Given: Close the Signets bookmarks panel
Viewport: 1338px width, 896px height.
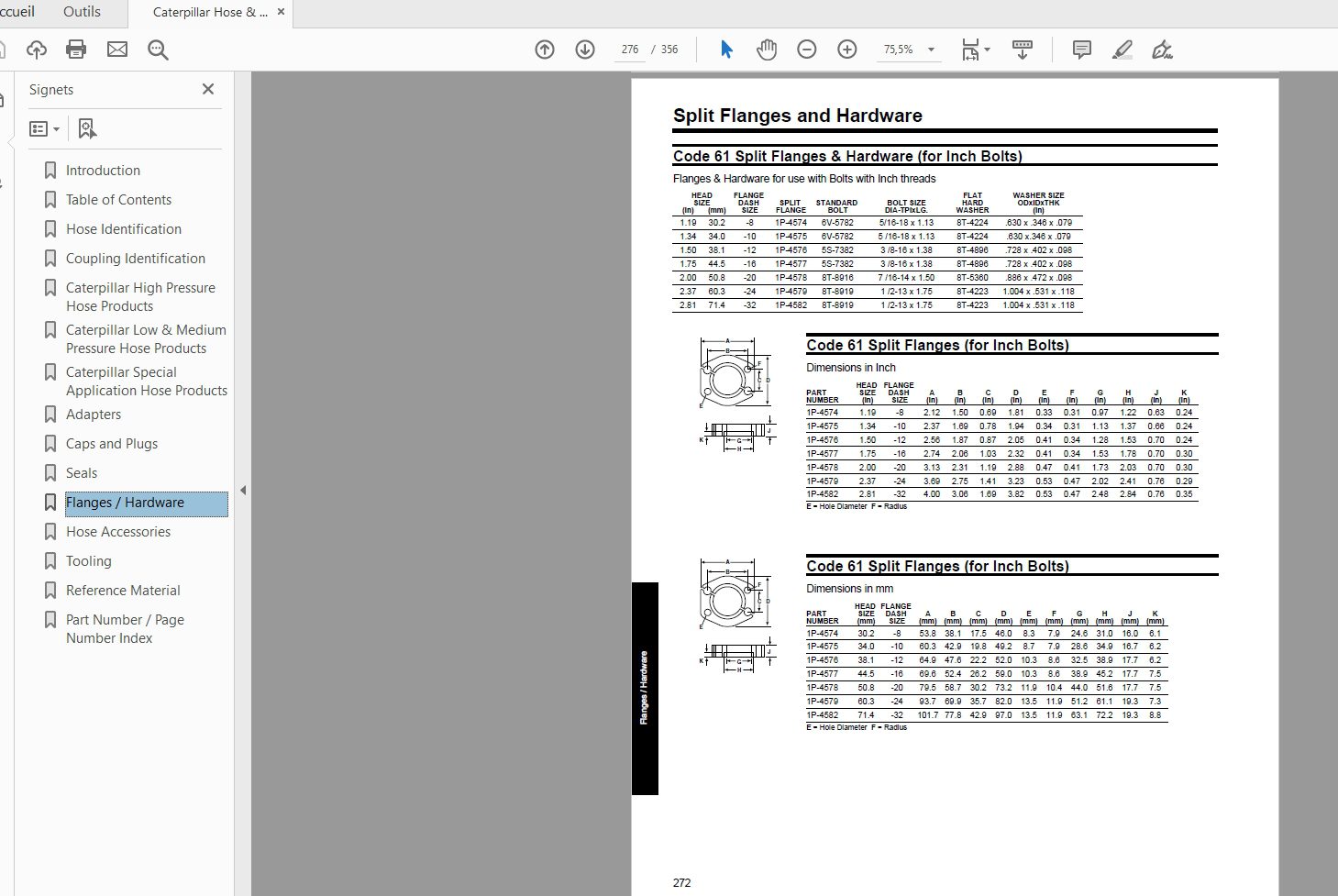Looking at the screenshot, I should [208, 89].
